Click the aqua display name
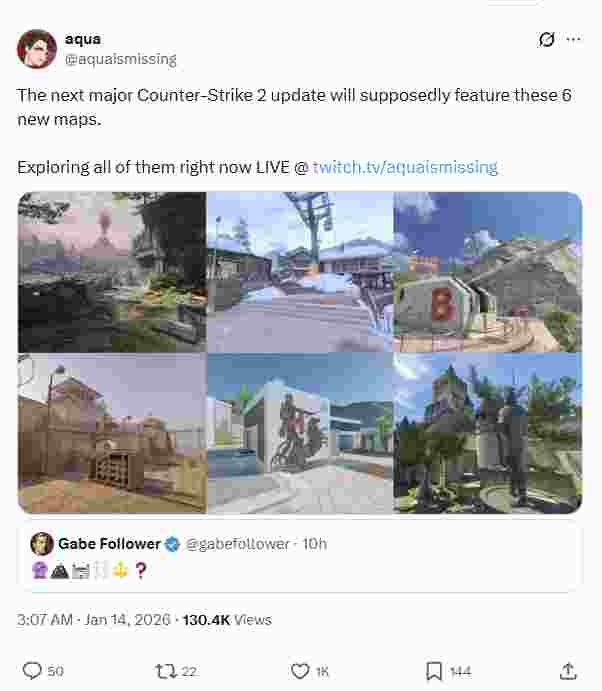 pos(83,39)
